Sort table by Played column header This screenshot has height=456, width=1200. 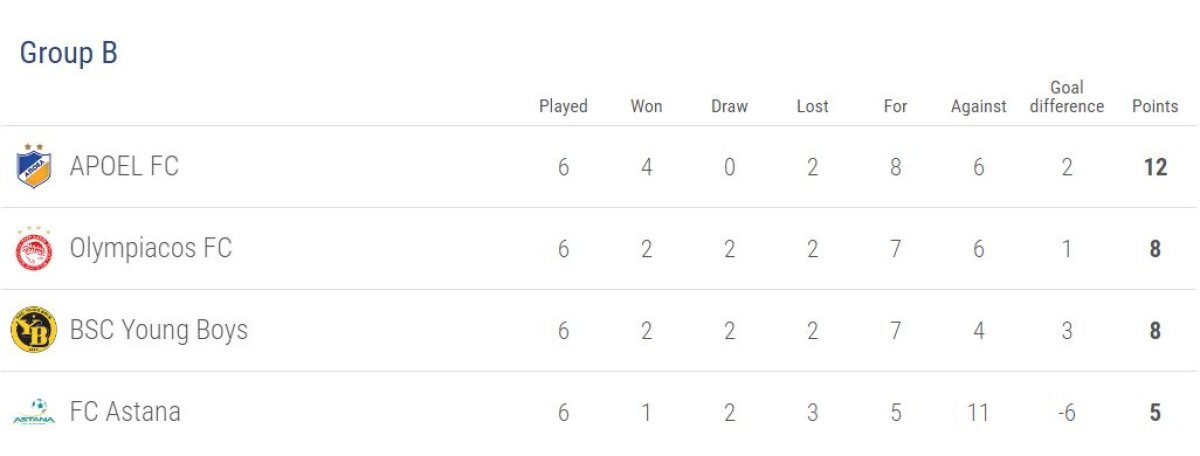point(563,106)
